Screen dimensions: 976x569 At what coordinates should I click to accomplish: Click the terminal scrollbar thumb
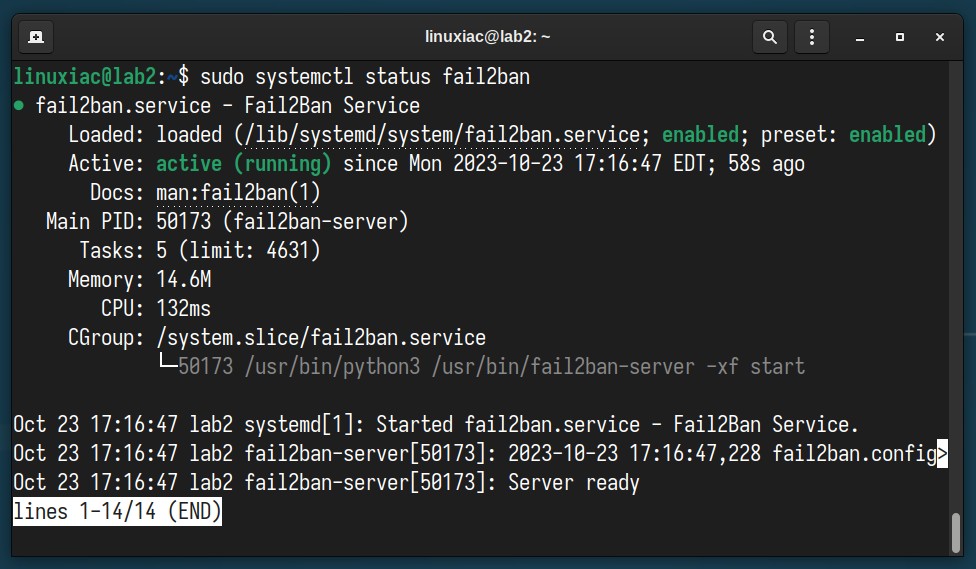coord(956,532)
